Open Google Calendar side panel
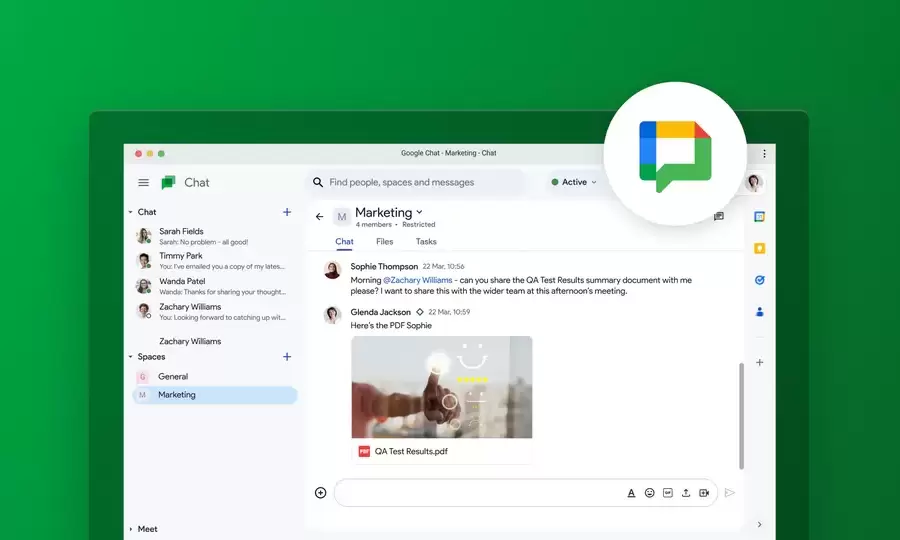This screenshot has width=900, height=540. 759,217
